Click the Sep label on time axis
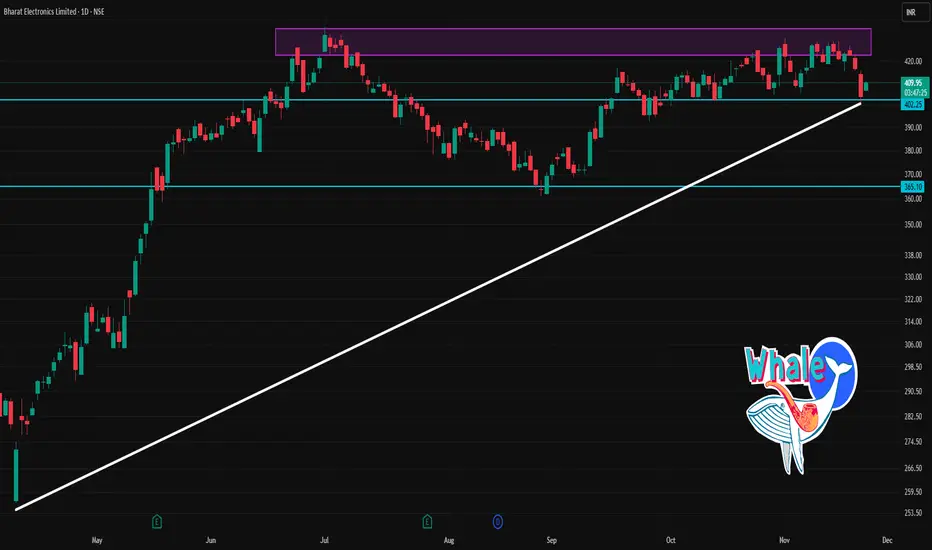932x550 pixels. pyautogui.click(x=552, y=540)
